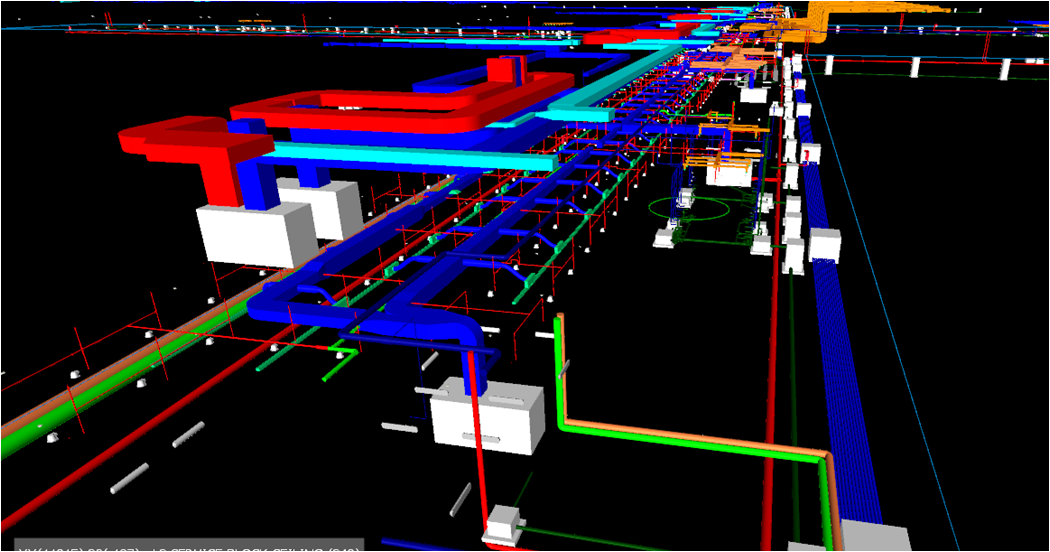The height and width of the screenshot is (552, 1050).
Task: Pick the red rectangular duct loop
Action: (400, 100)
